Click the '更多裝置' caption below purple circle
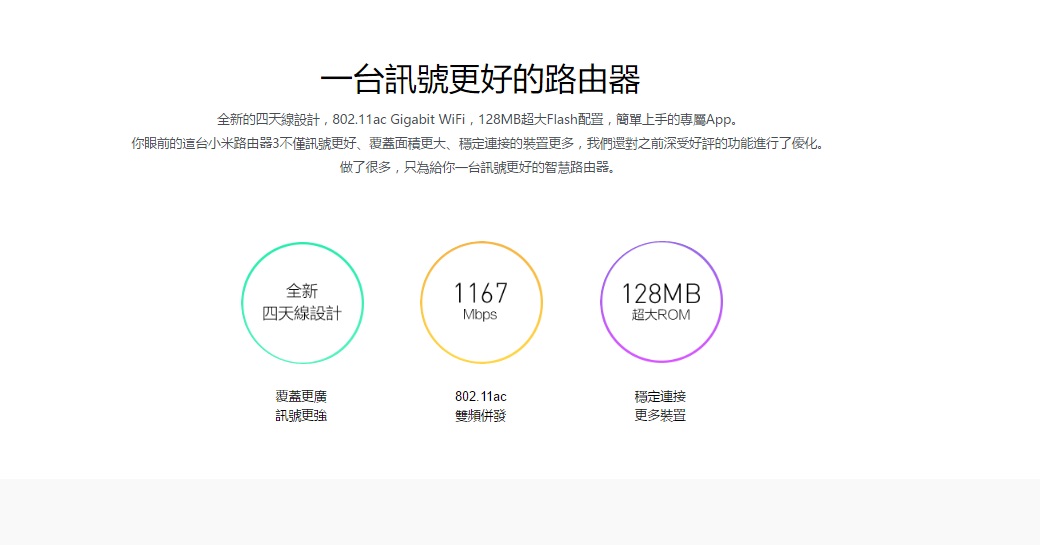 pyautogui.click(x=660, y=415)
